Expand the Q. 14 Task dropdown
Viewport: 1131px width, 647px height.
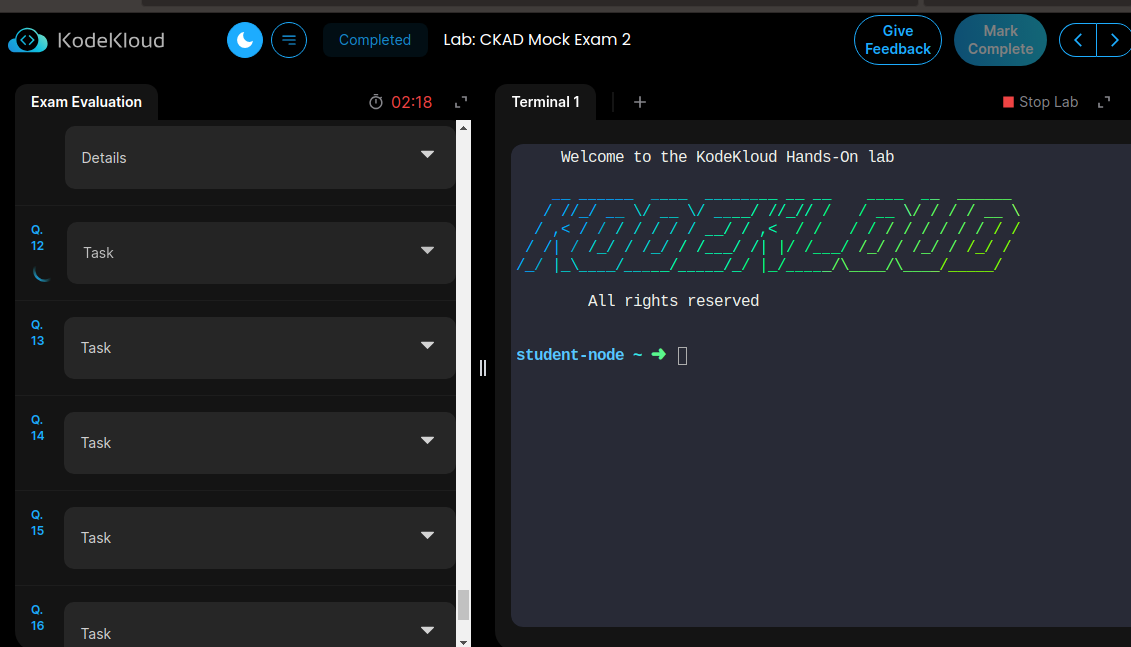pos(260,443)
